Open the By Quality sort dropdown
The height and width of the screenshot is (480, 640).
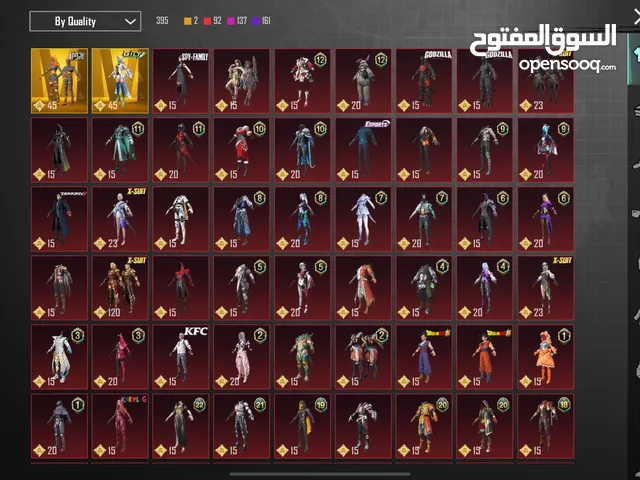pos(85,21)
